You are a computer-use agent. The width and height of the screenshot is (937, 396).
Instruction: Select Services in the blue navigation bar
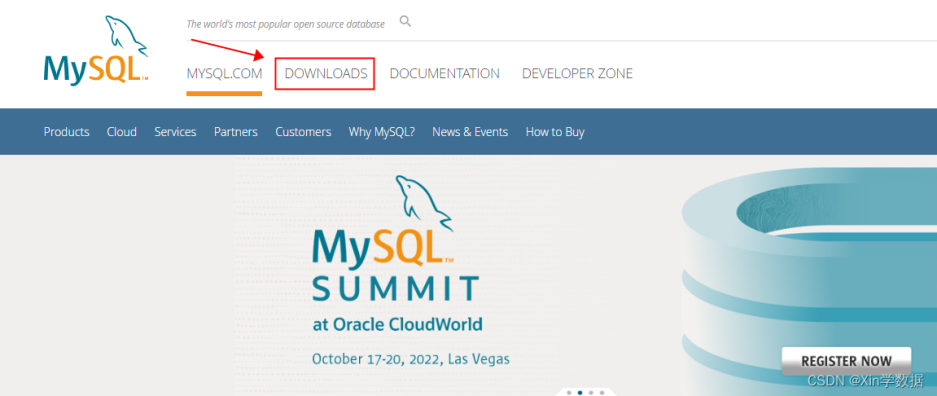175,132
